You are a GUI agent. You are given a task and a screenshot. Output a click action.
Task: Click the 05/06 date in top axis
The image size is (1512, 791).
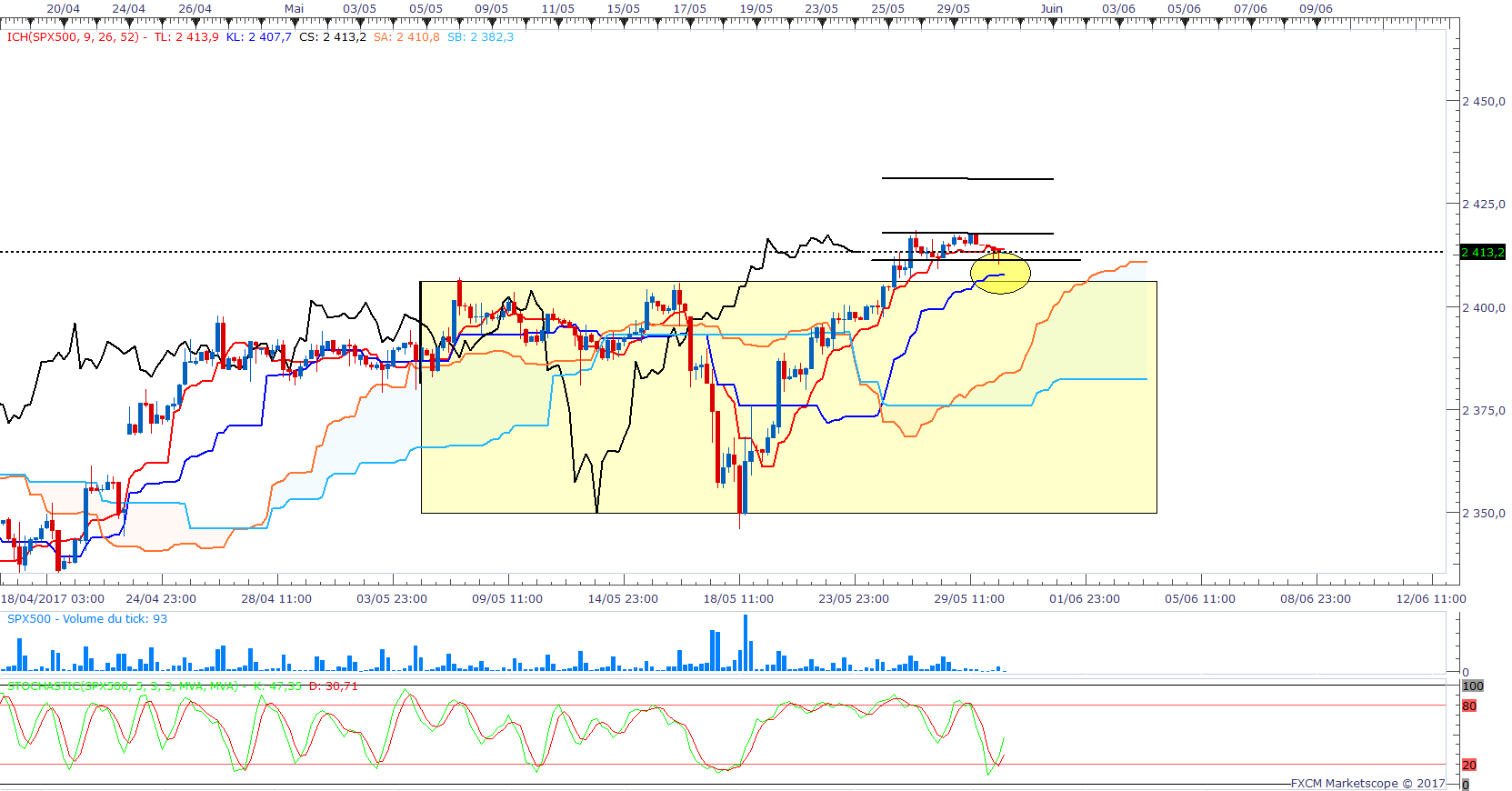click(x=1184, y=9)
